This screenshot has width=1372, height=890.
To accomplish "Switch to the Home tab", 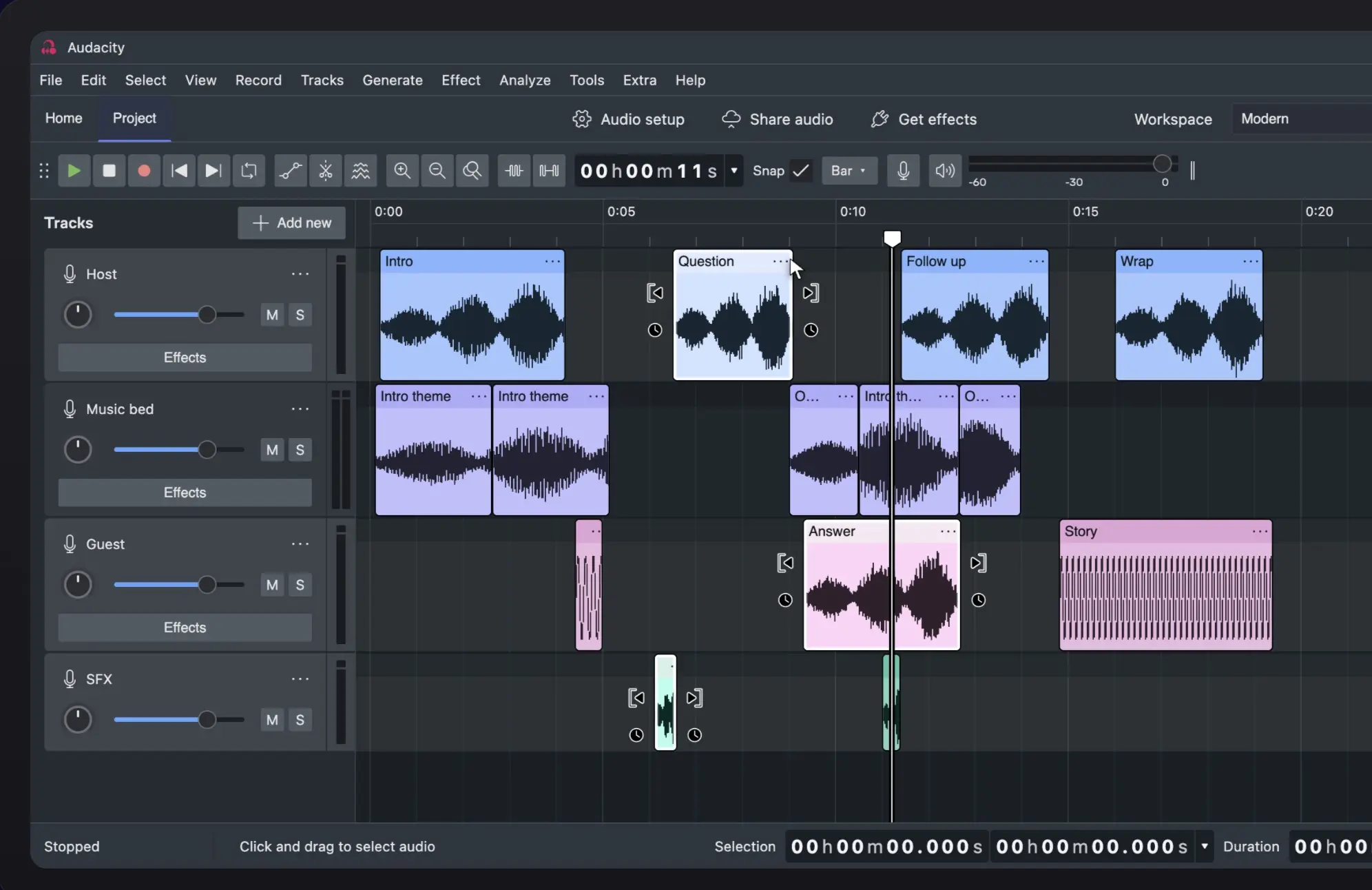I will tap(64, 118).
